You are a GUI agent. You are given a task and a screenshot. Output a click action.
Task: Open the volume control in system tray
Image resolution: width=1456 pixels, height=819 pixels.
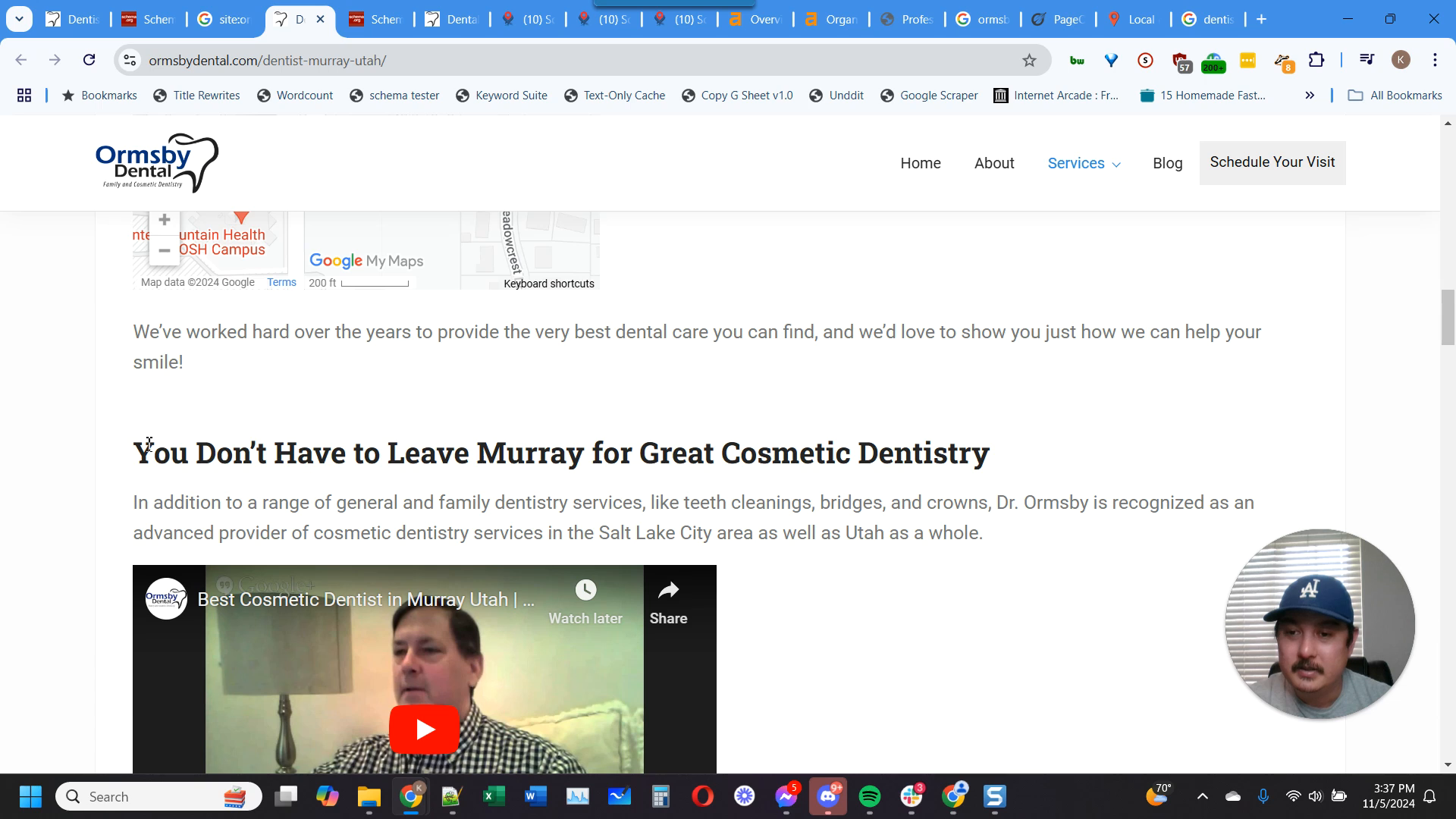tap(1315, 796)
